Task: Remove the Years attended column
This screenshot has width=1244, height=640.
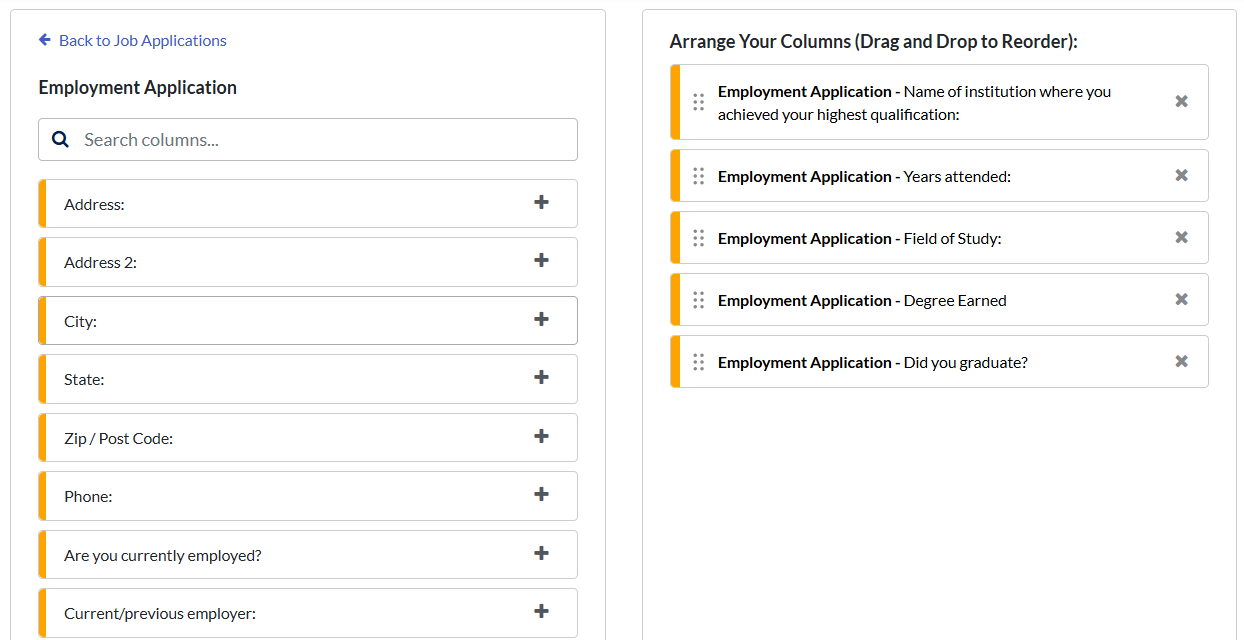Action: point(1181,175)
